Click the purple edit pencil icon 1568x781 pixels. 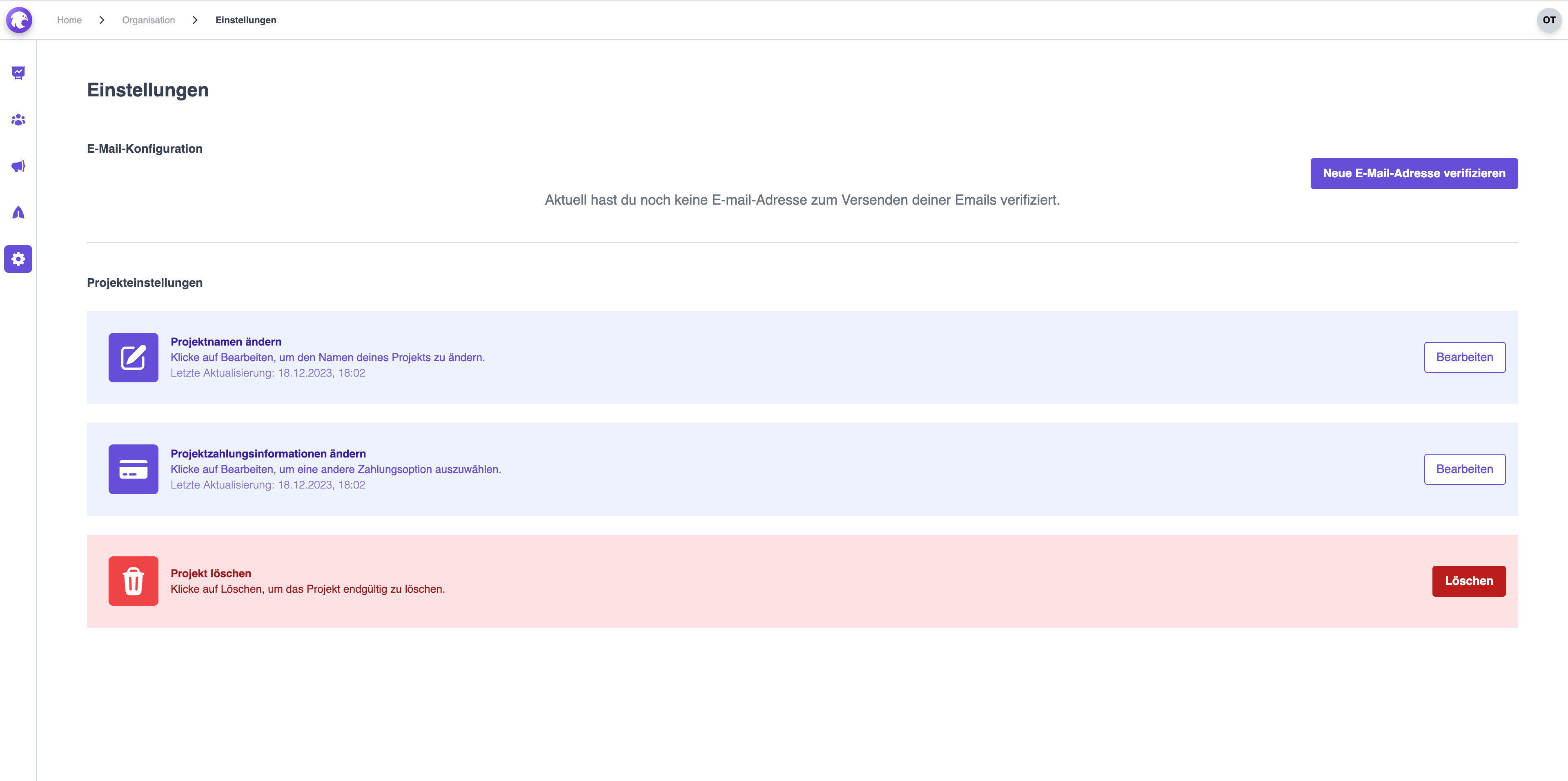click(133, 357)
